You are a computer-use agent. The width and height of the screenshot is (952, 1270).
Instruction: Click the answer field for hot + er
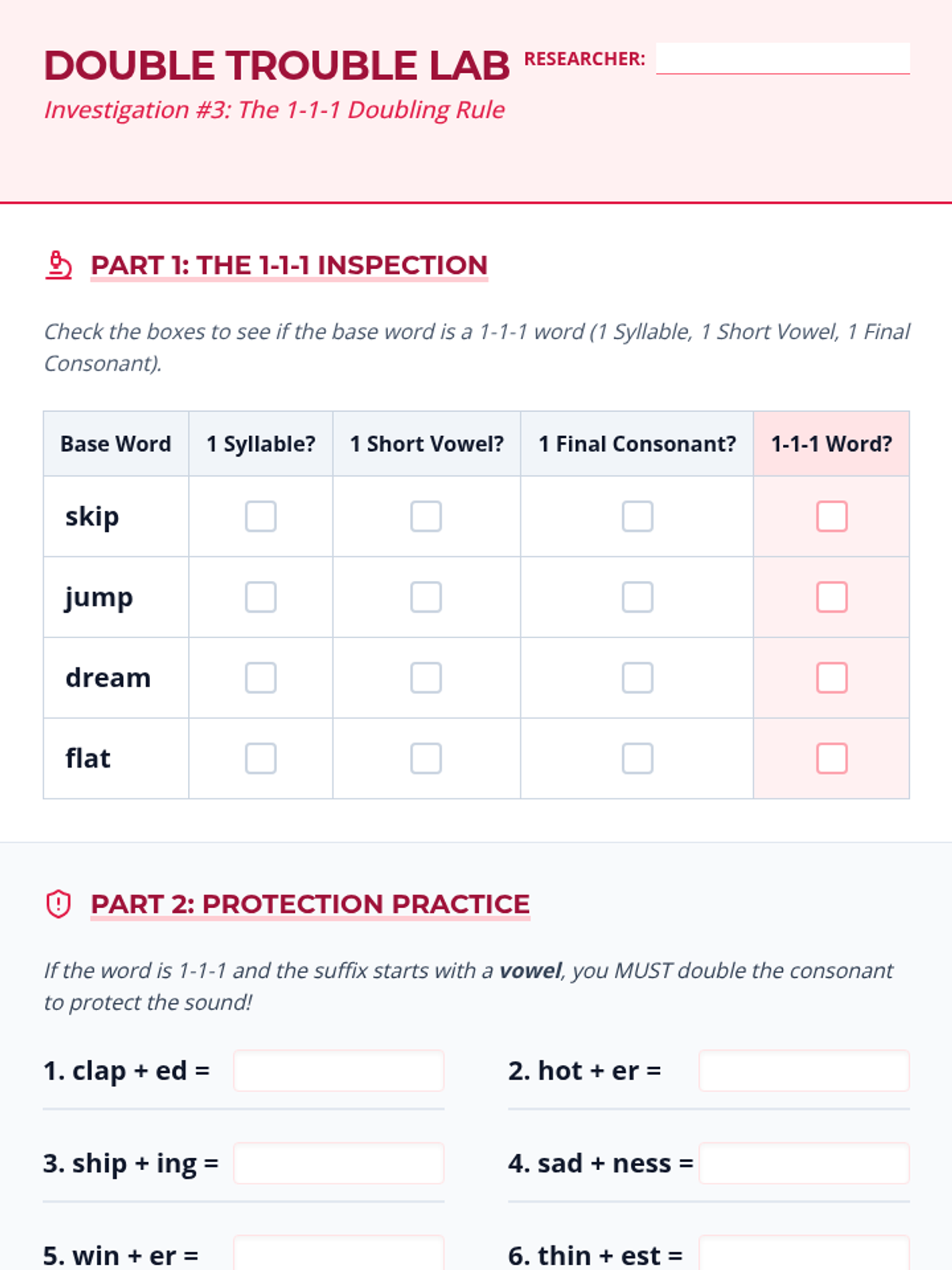click(804, 1071)
